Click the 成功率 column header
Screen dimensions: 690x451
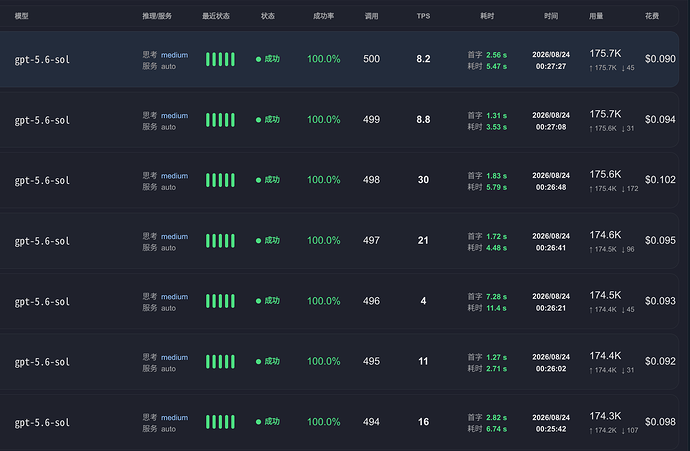[323, 16]
